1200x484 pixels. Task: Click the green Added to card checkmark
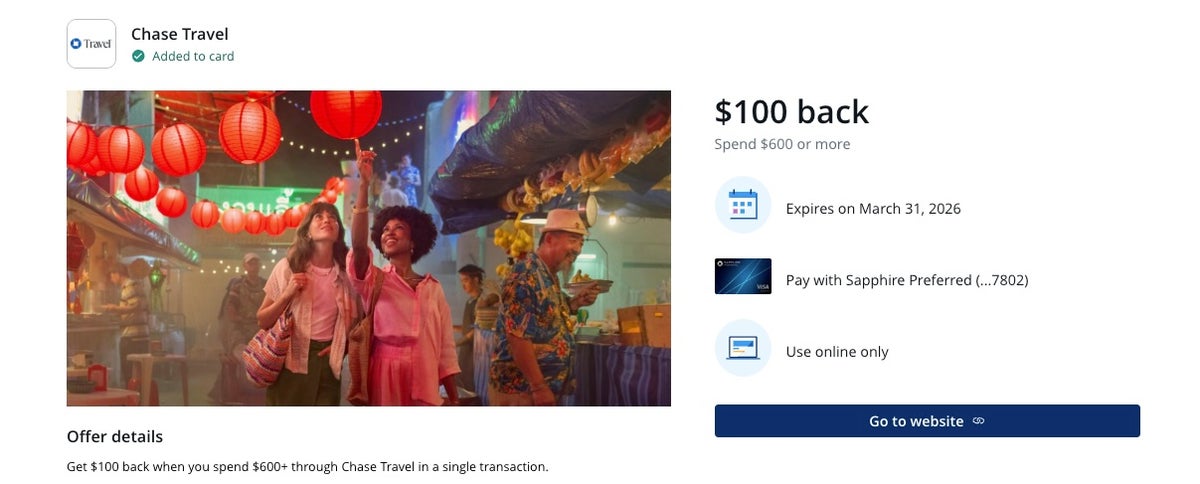point(138,57)
